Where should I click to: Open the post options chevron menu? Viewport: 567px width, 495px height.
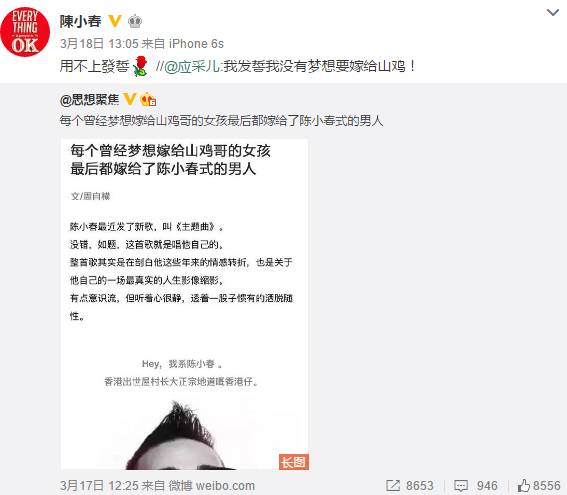(x=553, y=13)
